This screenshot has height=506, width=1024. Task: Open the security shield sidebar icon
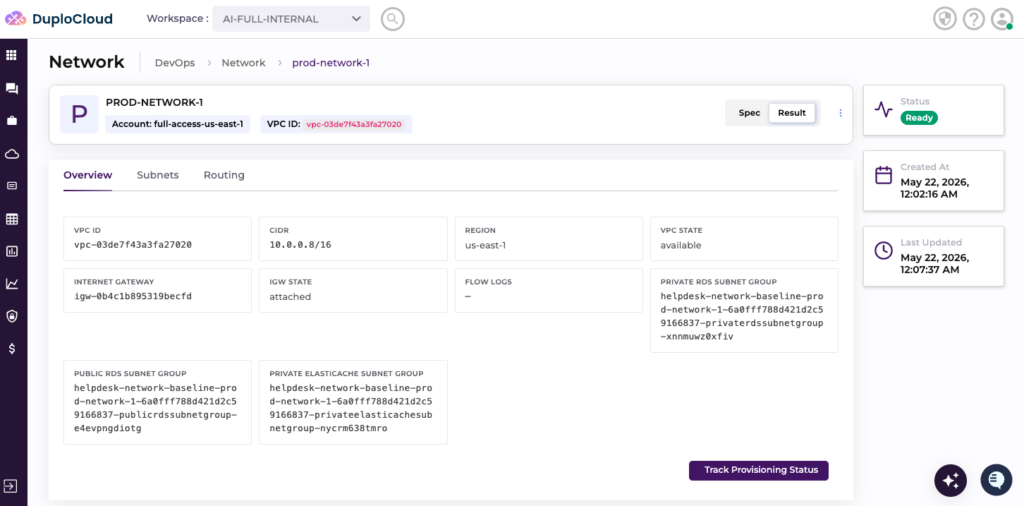(12, 316)
